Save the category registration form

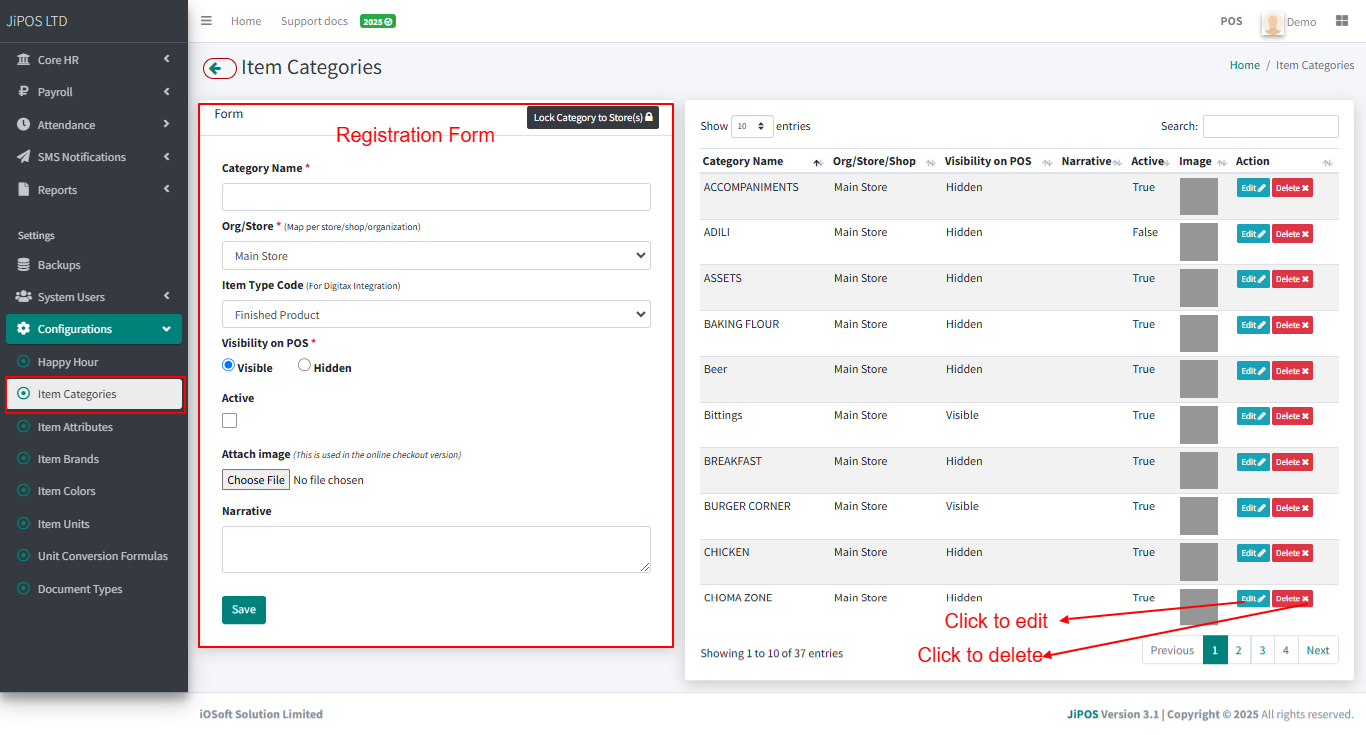coord(243,609)
